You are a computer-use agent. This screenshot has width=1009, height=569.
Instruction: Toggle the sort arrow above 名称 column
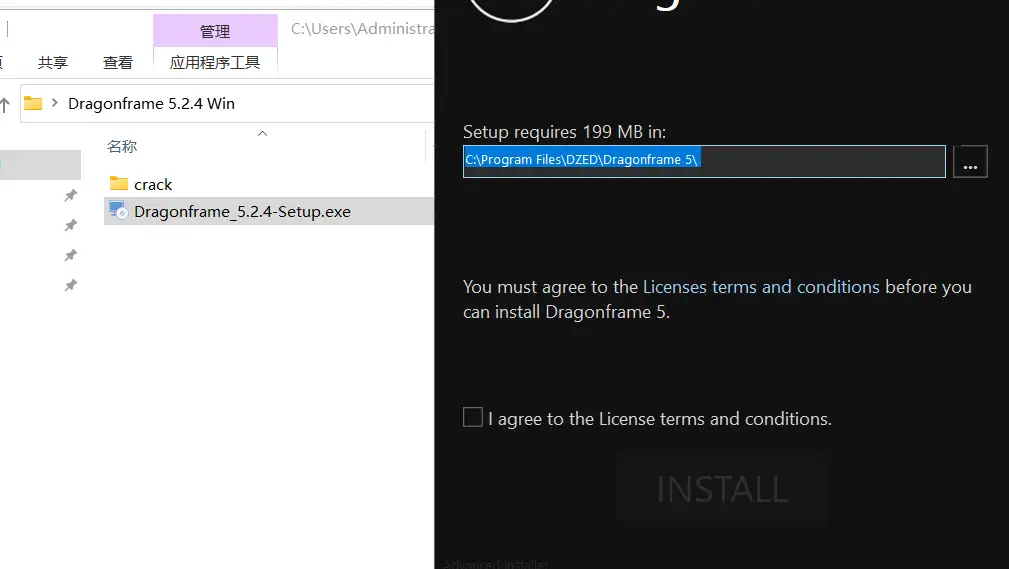(262, 133)
